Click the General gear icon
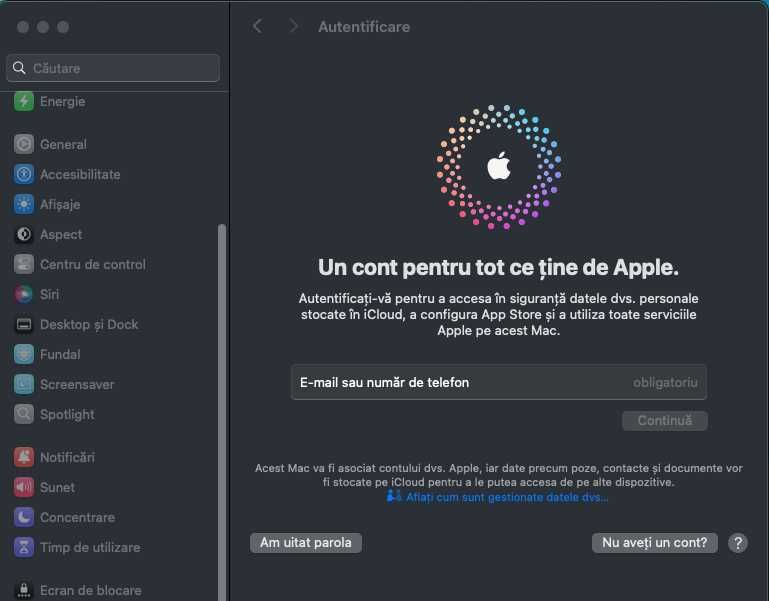 [x=24, y=144]
